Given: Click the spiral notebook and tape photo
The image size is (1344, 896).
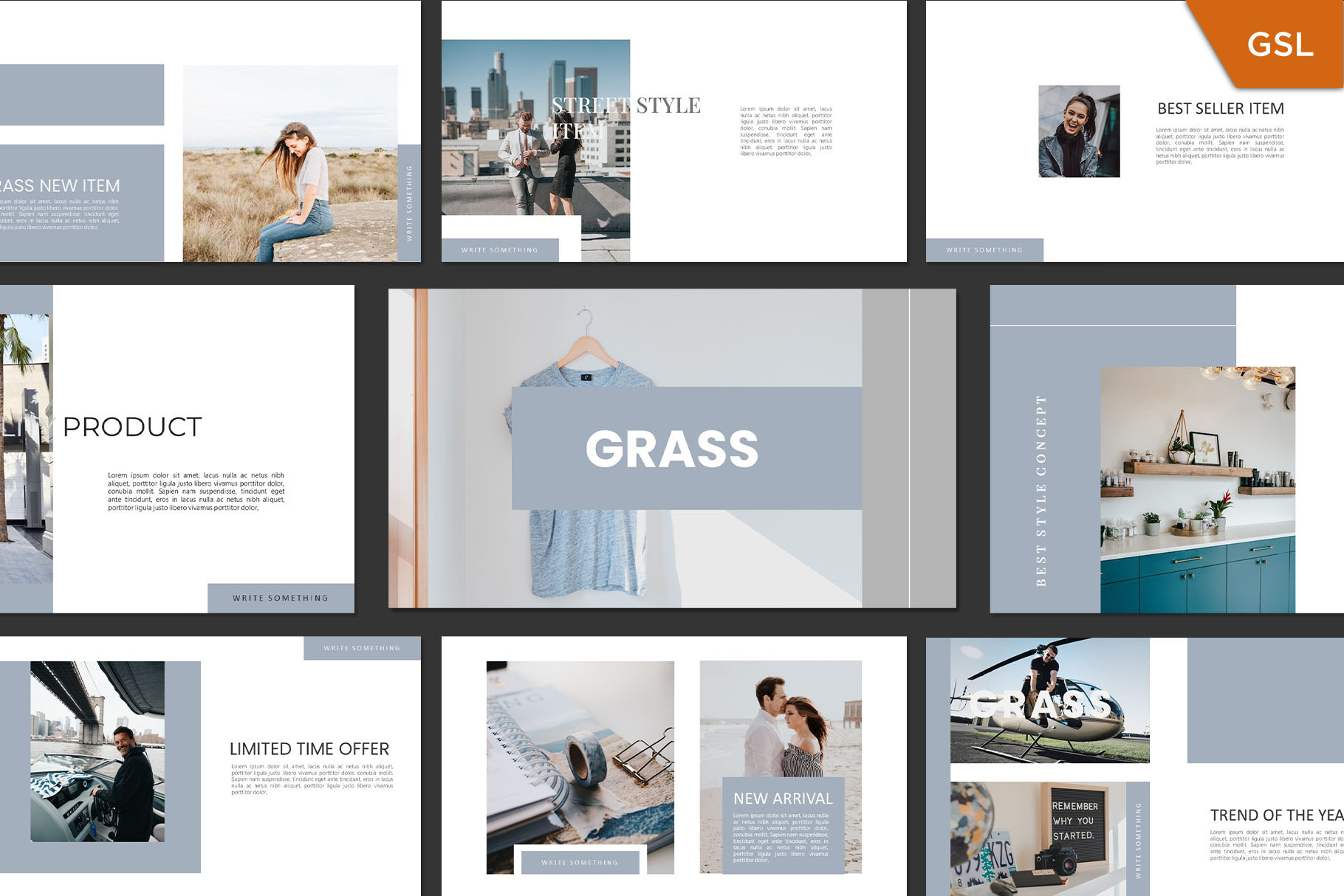Looking at the screenshot, I should (580, 760).
